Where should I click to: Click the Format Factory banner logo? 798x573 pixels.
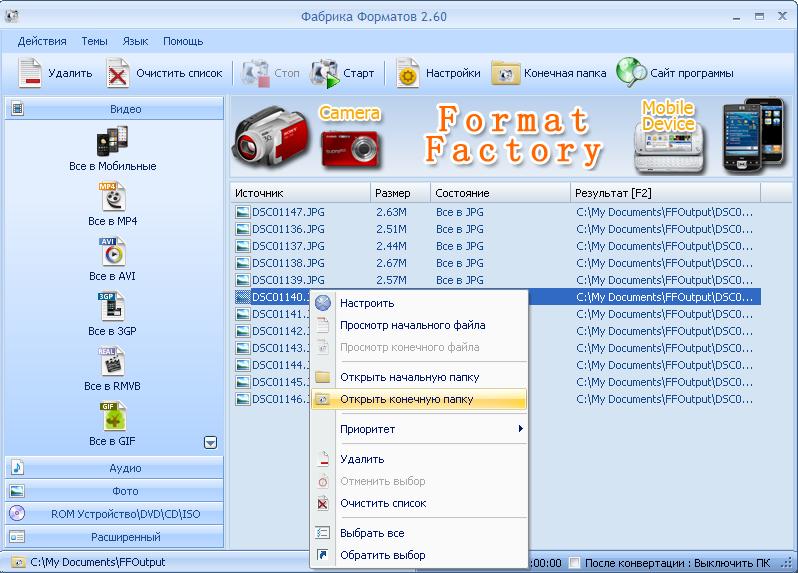pos(513,135)
